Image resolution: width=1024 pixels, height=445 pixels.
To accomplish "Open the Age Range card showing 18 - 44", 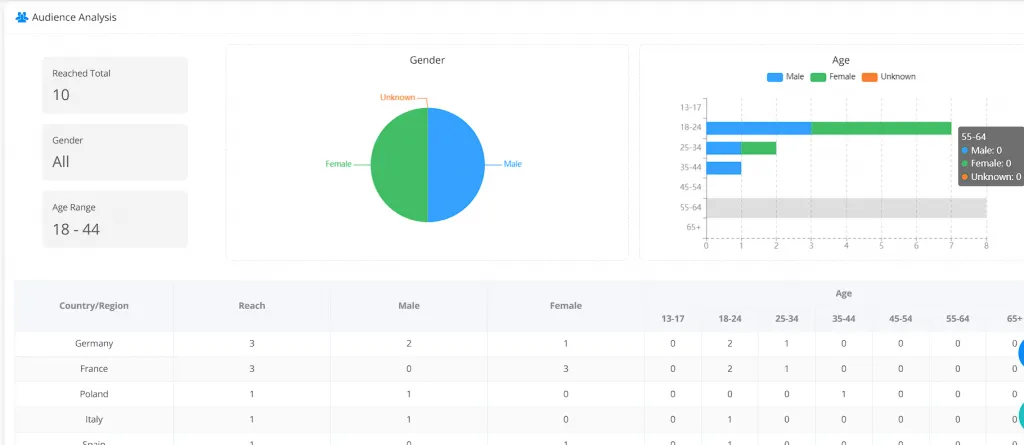I will (x=115, y=219).
